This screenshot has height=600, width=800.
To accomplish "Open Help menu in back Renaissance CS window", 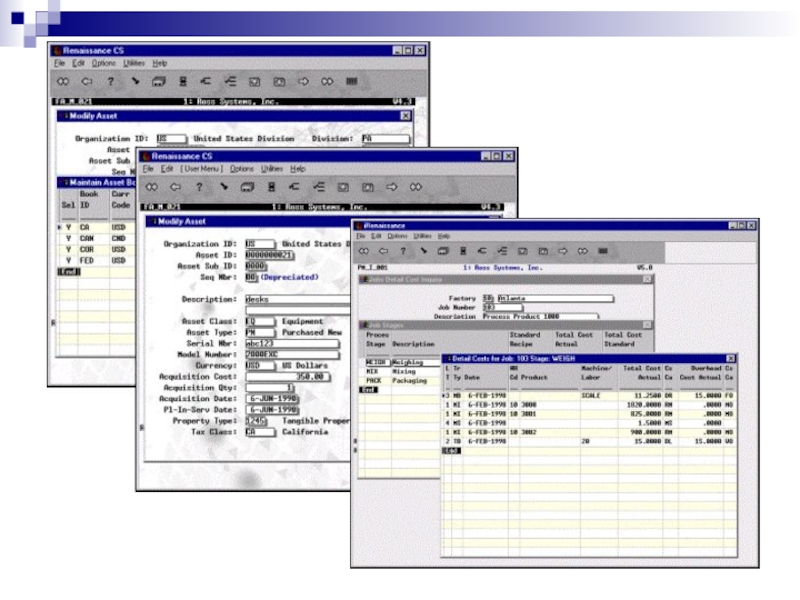I will (x=160, y=63).
